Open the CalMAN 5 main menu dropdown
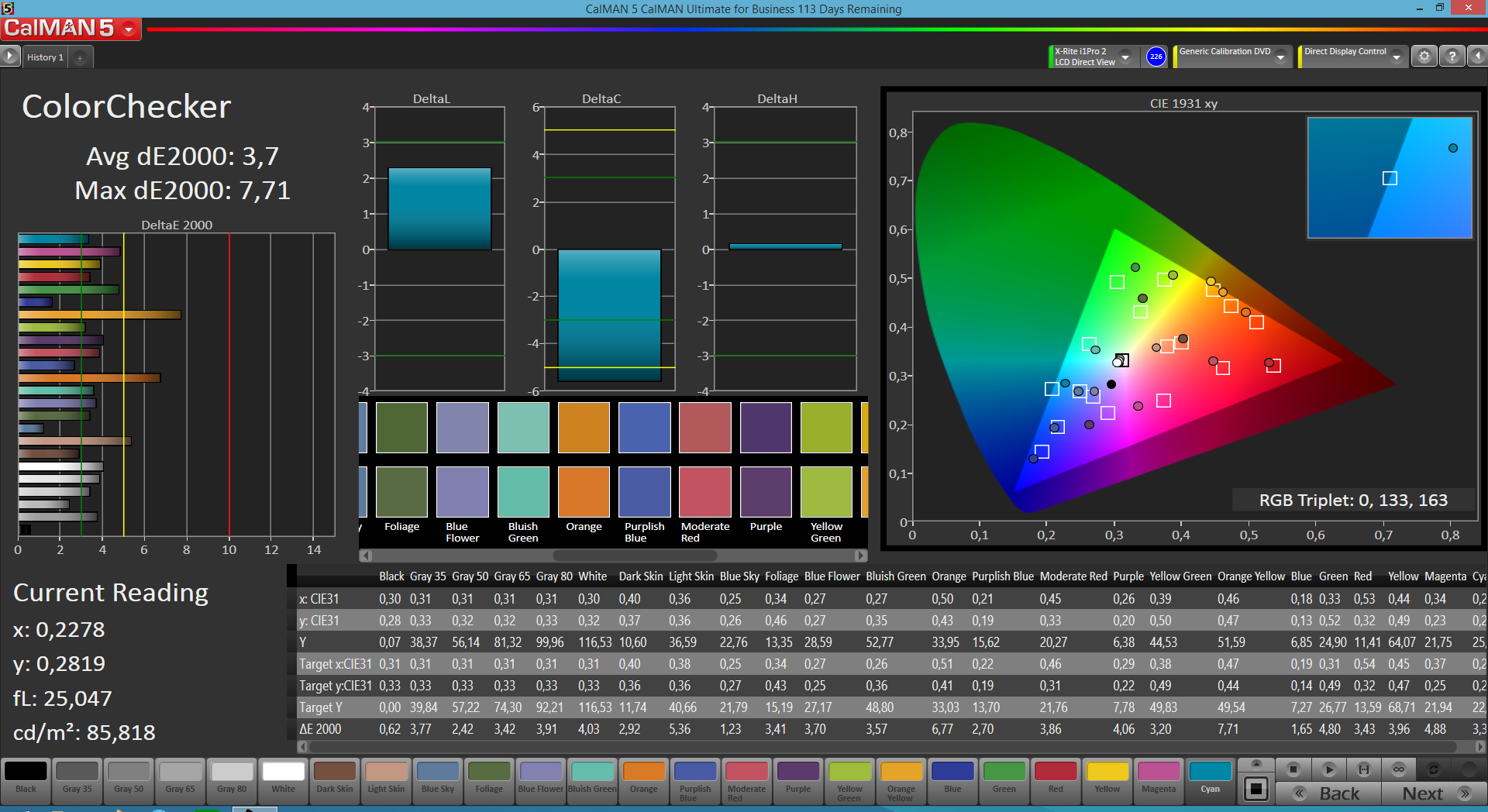 (129, 29)
